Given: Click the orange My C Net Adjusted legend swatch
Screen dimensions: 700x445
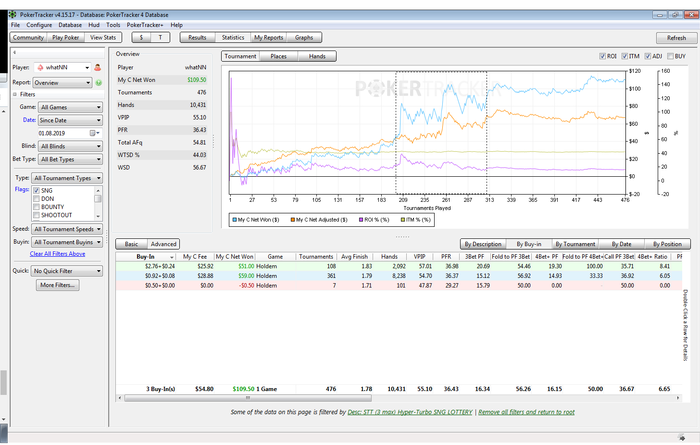Looking at the screenshot, I should coord(293,220).
